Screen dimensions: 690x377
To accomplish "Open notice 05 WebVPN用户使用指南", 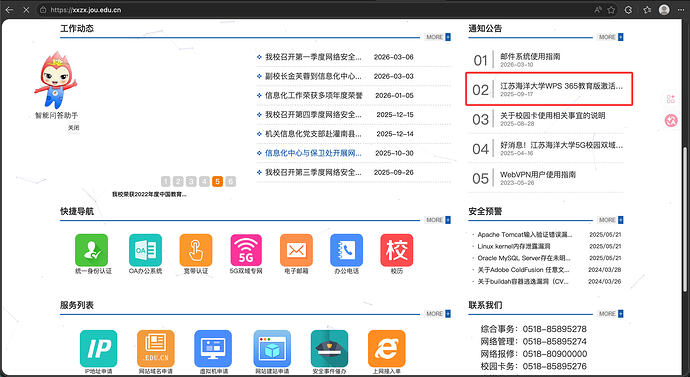I will click(x=538, y=175).
